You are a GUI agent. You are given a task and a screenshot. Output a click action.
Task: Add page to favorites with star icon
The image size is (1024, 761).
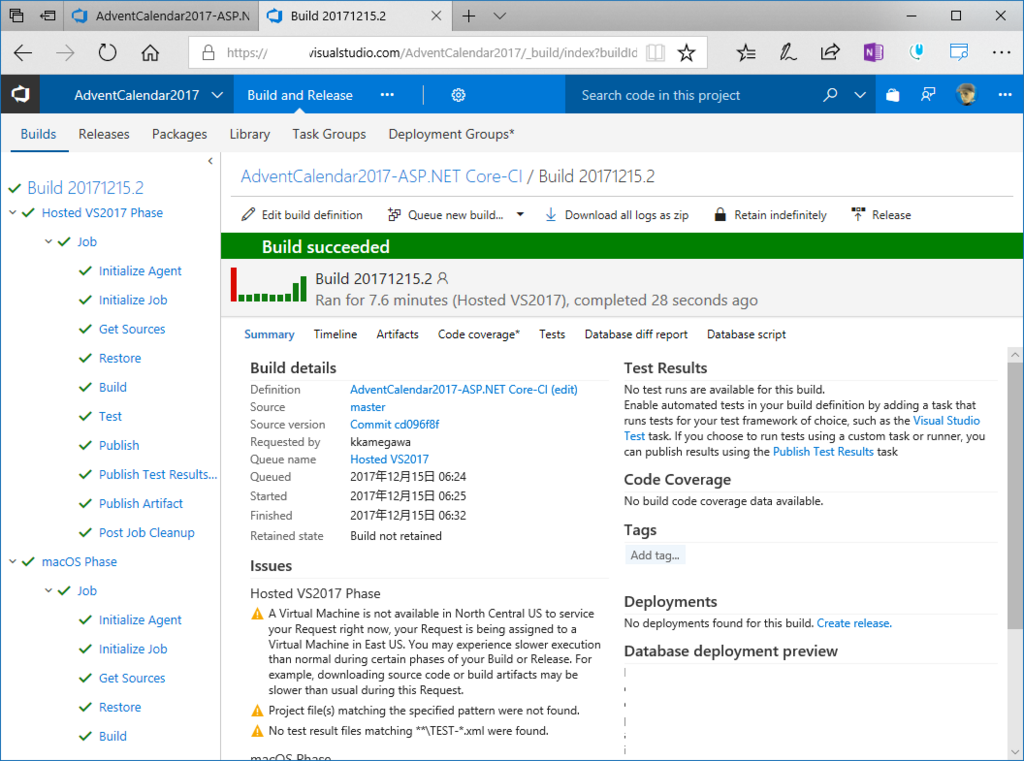click(x=686, y=52)
